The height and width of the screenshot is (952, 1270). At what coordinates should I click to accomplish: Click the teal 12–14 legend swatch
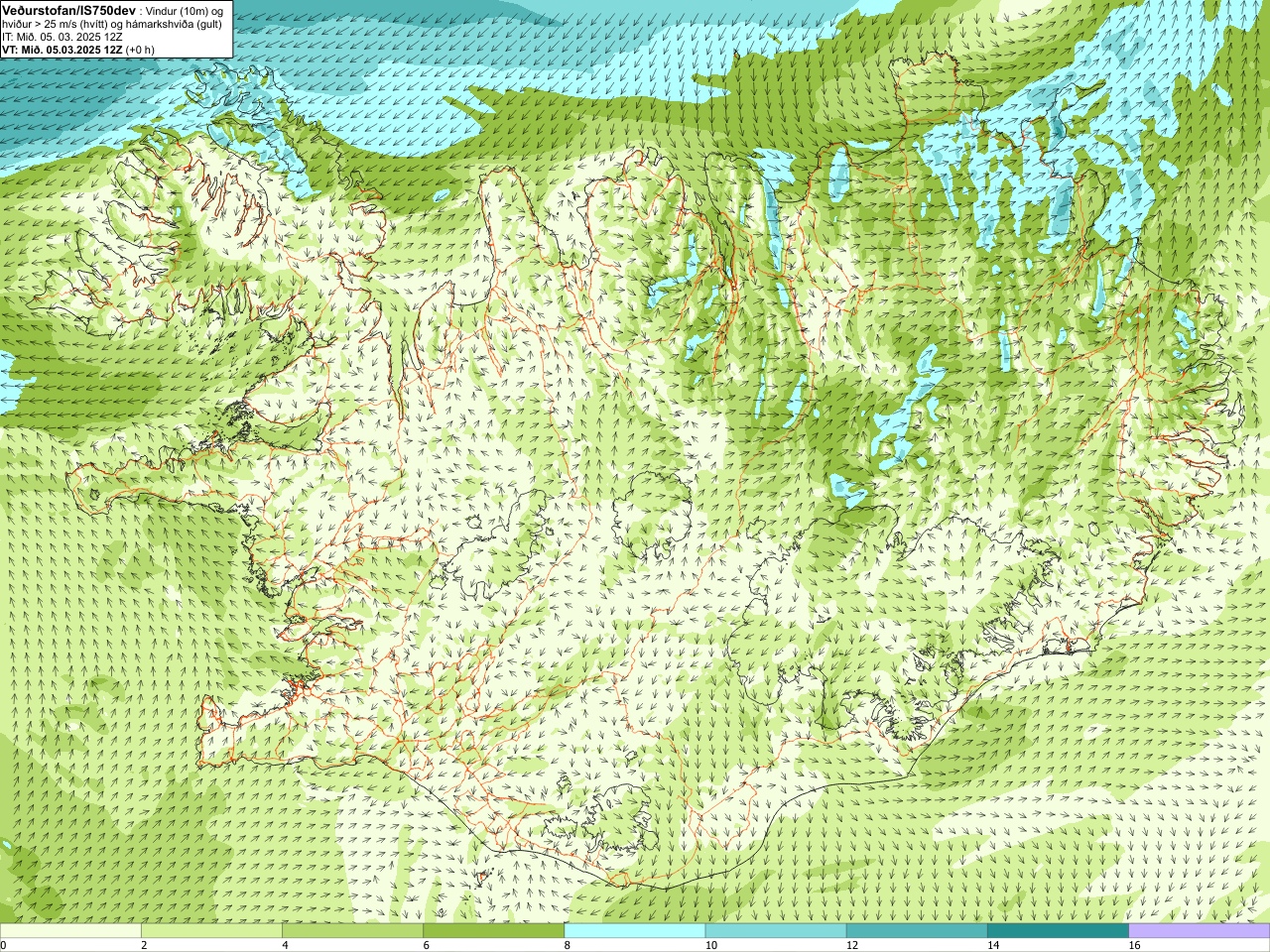point(917,931)
